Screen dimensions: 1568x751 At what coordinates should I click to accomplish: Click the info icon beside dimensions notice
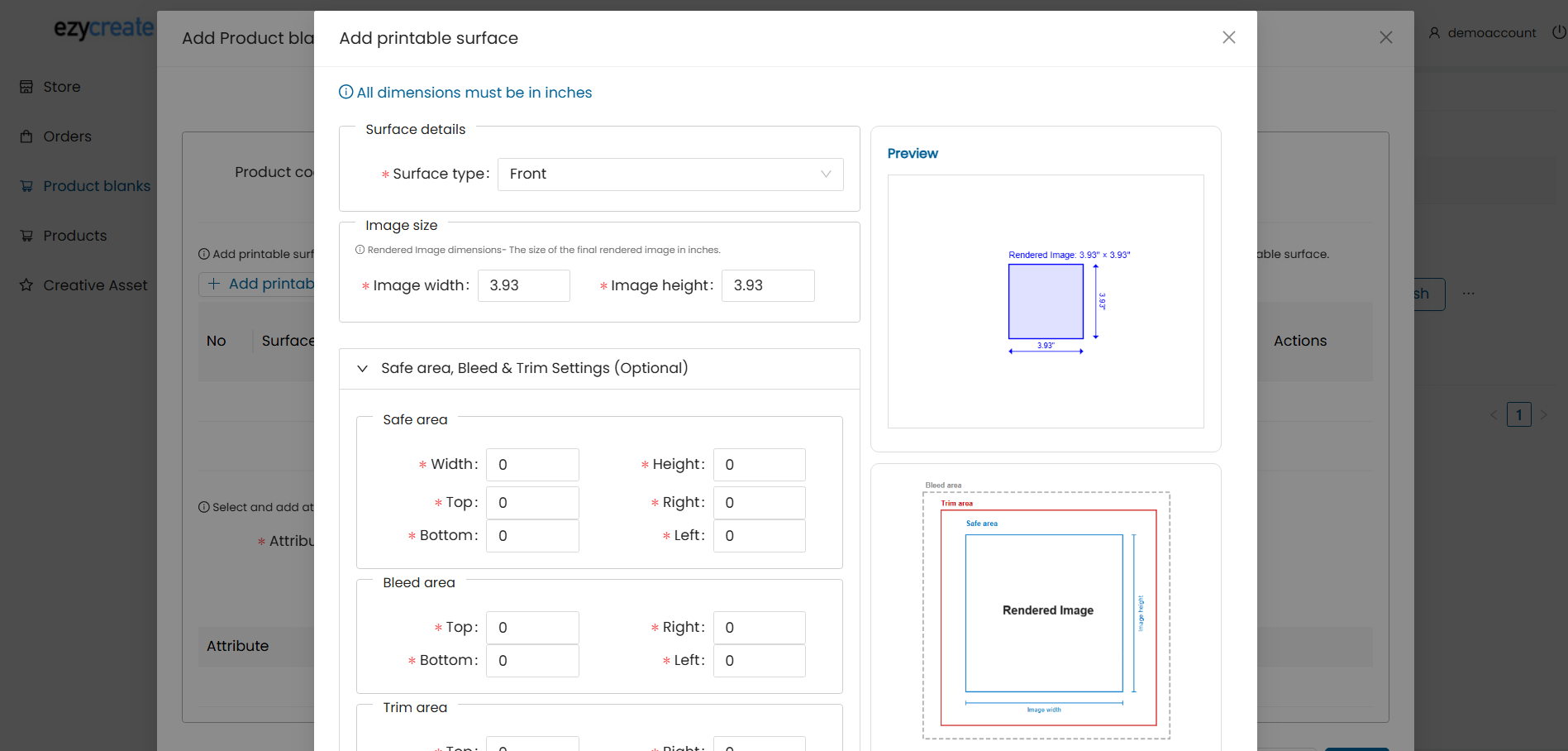click(x=346, y=93)
